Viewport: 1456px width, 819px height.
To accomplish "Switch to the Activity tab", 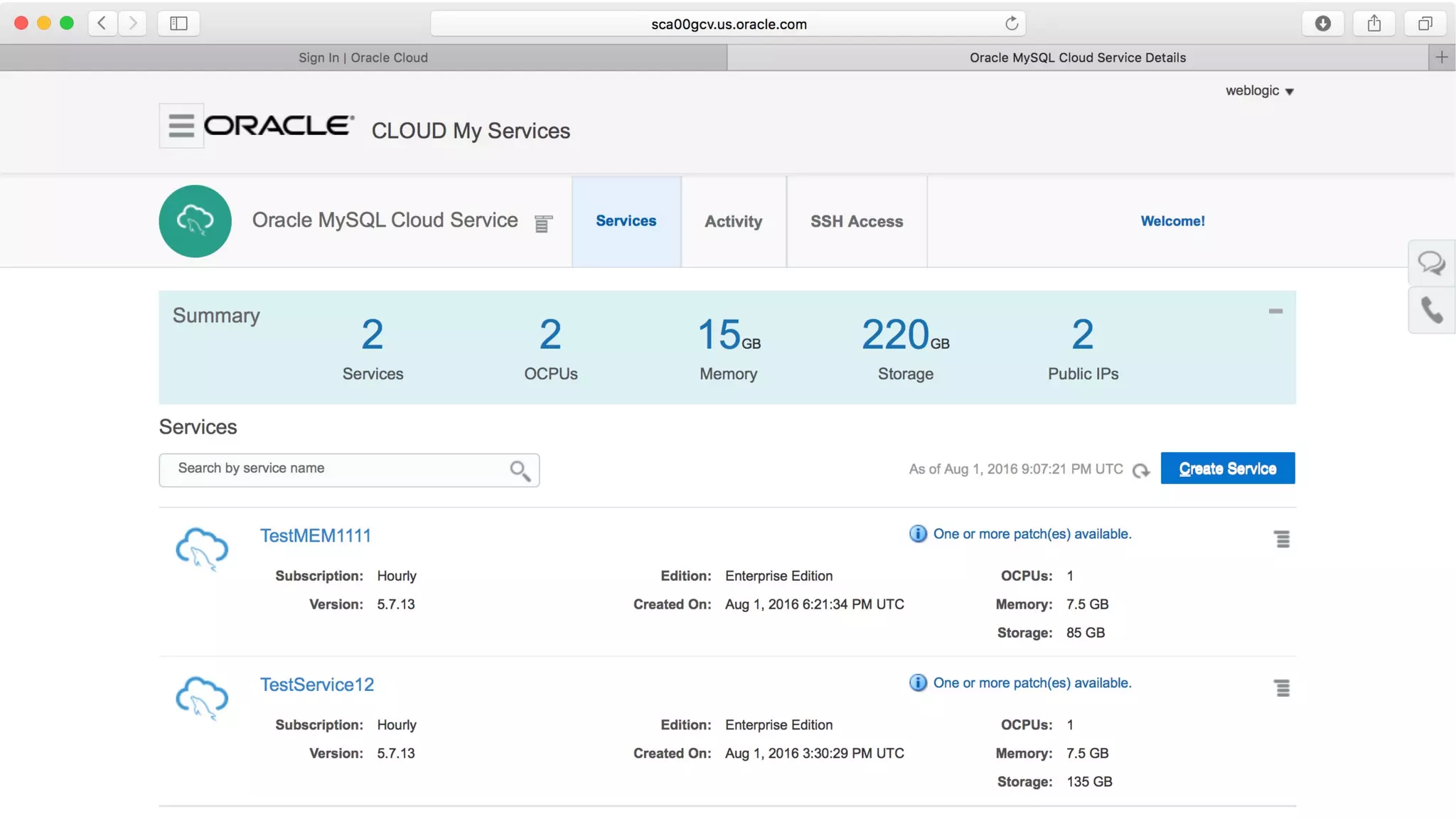I will [733, 221].
